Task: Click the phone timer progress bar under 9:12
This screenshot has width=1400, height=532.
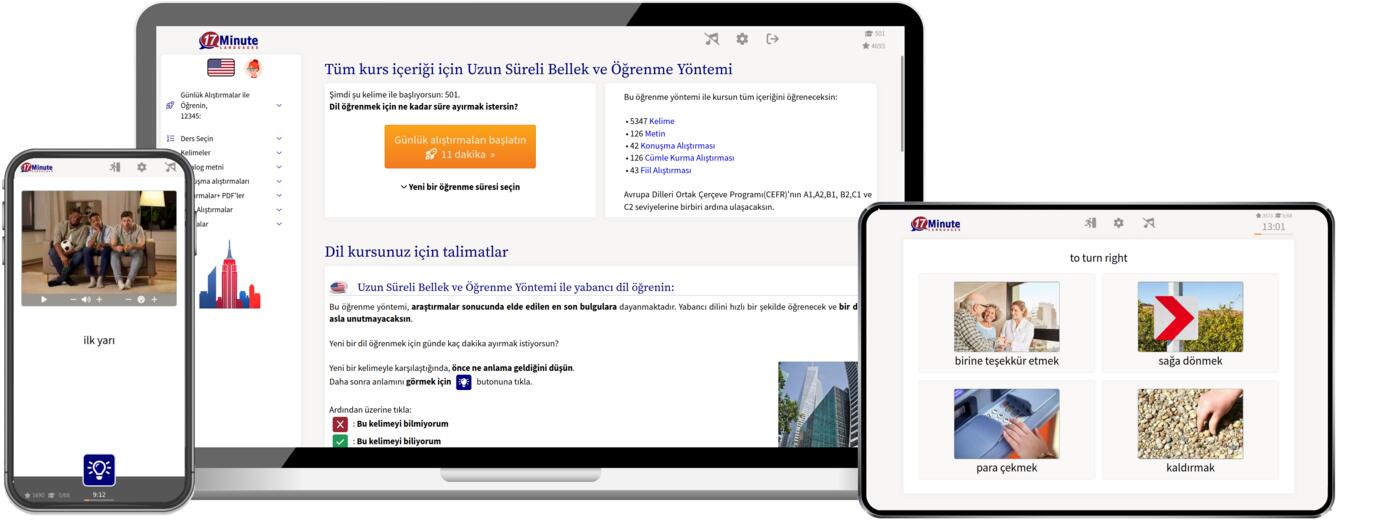Action: [x=99, y=500]
